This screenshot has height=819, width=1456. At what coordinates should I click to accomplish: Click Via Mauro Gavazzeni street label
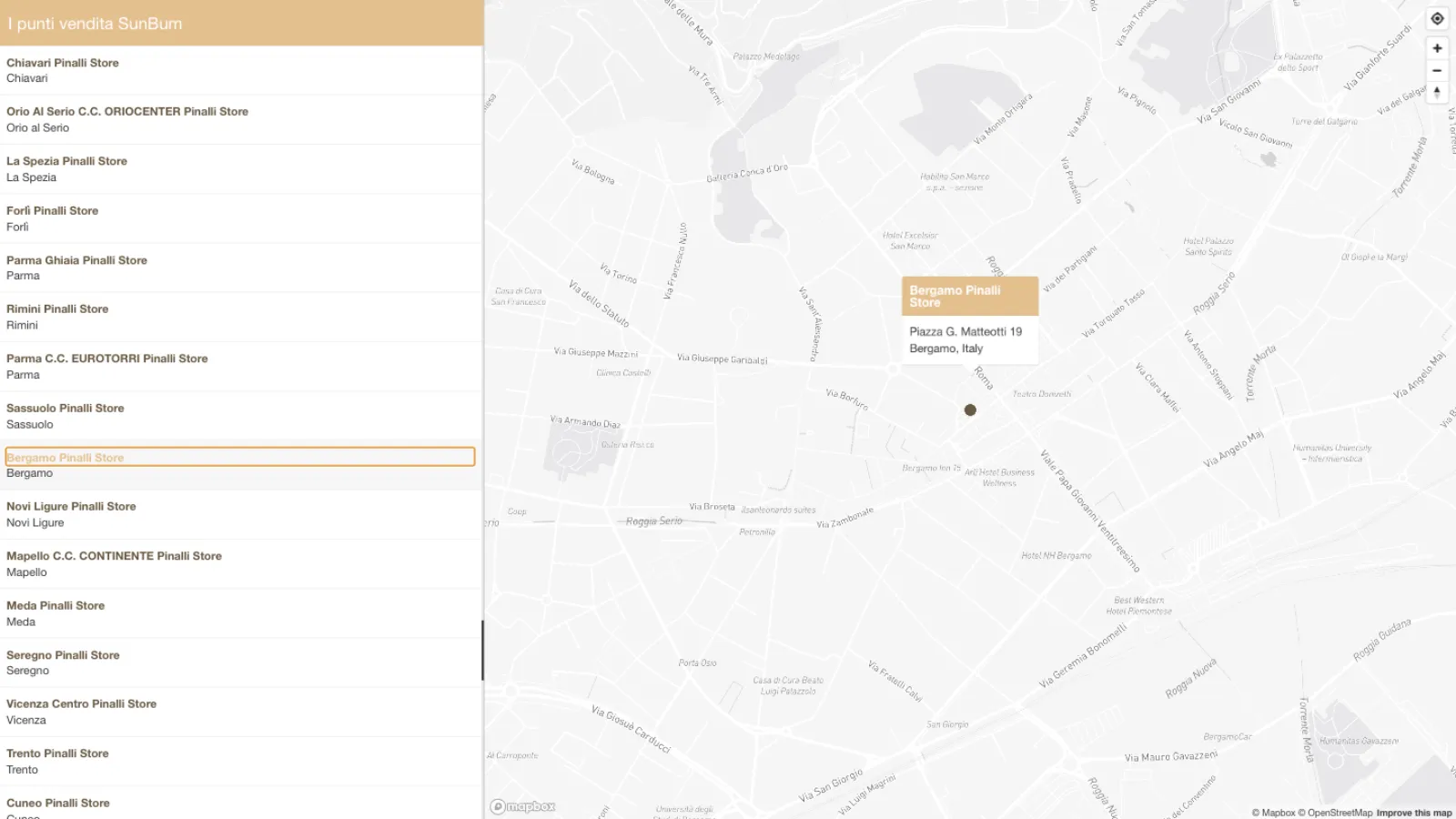1171,756
